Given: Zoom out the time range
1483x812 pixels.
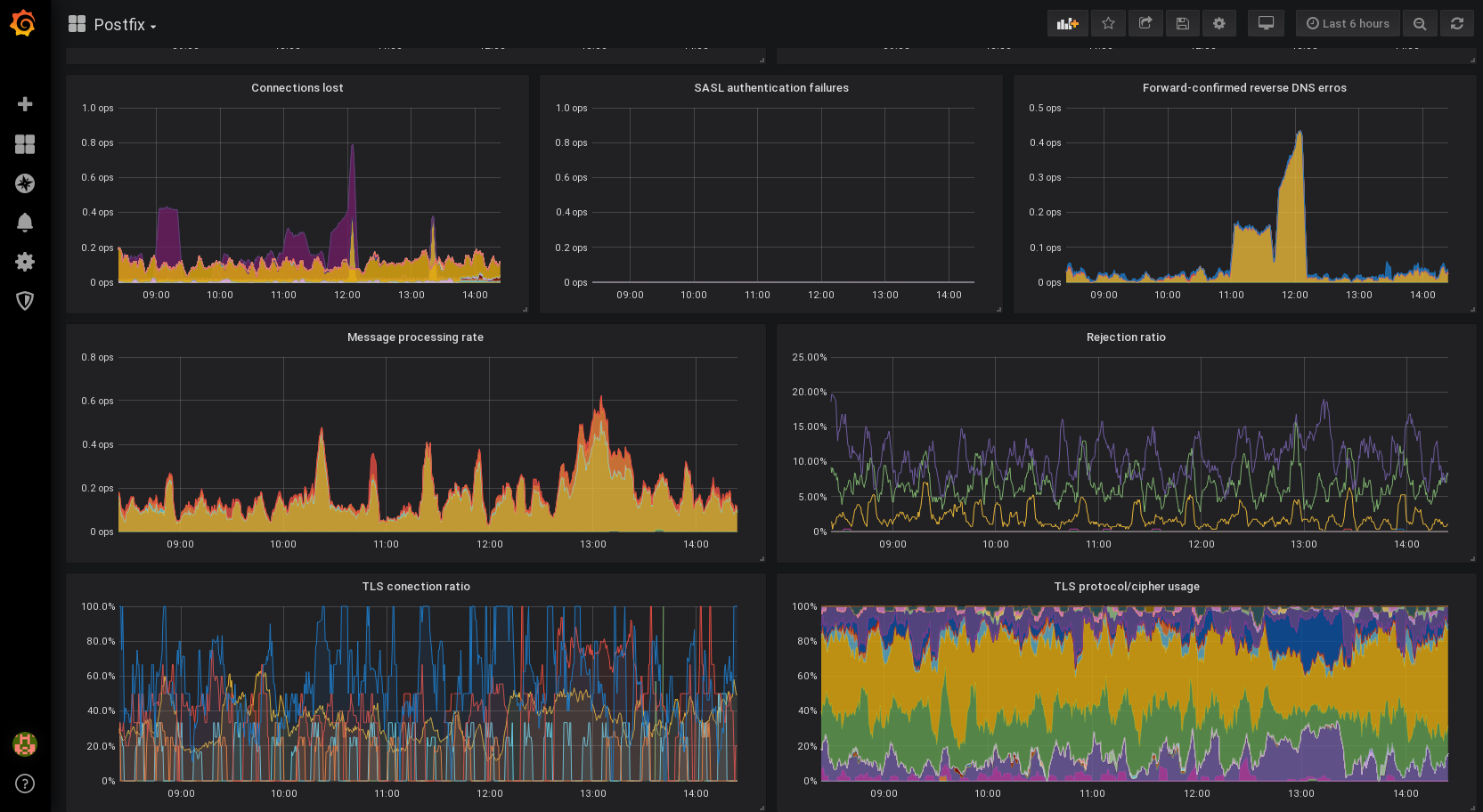Looking at the screenshot, I should click(x=1420, y=24).
